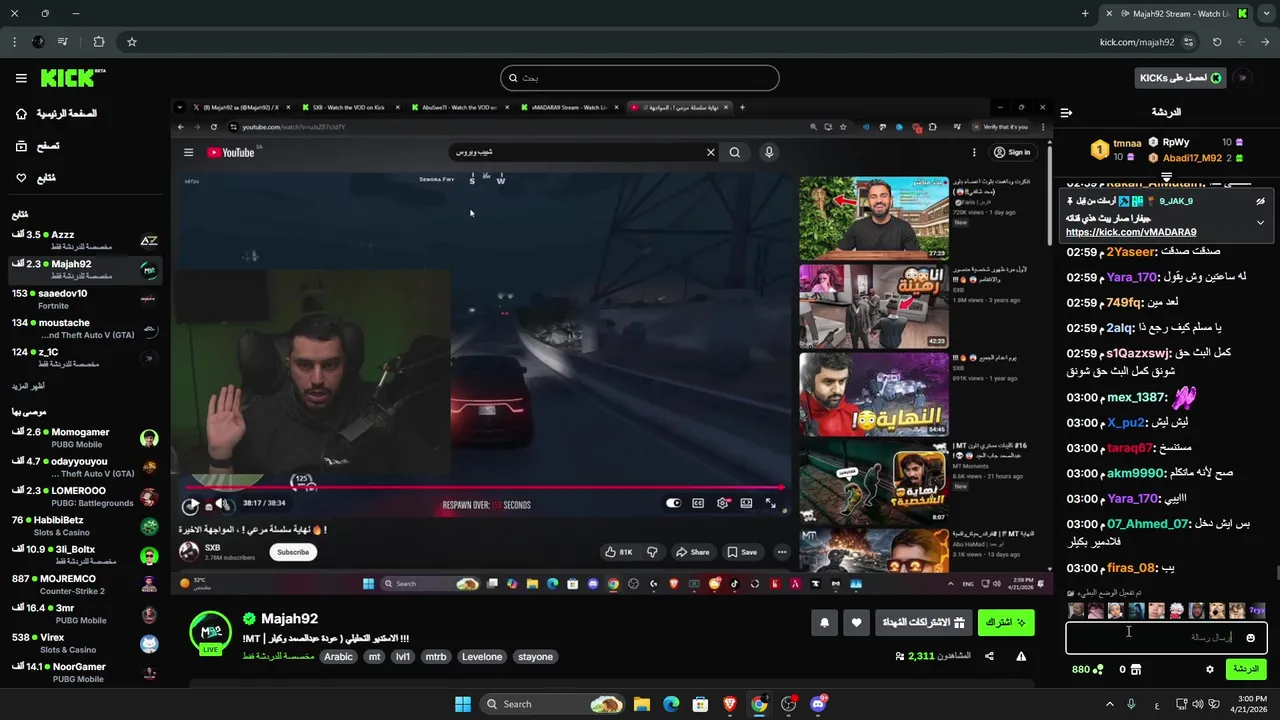Image resolution: width=1280 pixels, height=720 pixels.
Task: Open clock showing 3:00 PM
Action: (1251, 704)
